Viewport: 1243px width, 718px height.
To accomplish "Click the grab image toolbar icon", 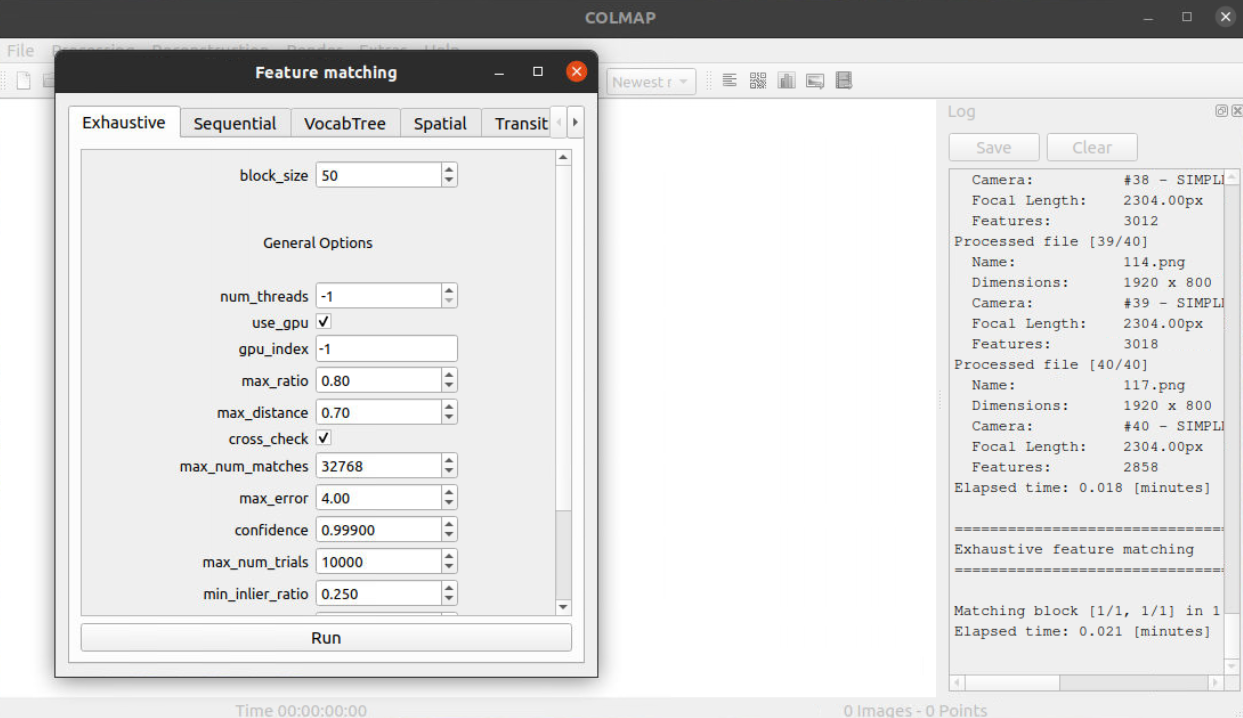I will click(815, 81).
